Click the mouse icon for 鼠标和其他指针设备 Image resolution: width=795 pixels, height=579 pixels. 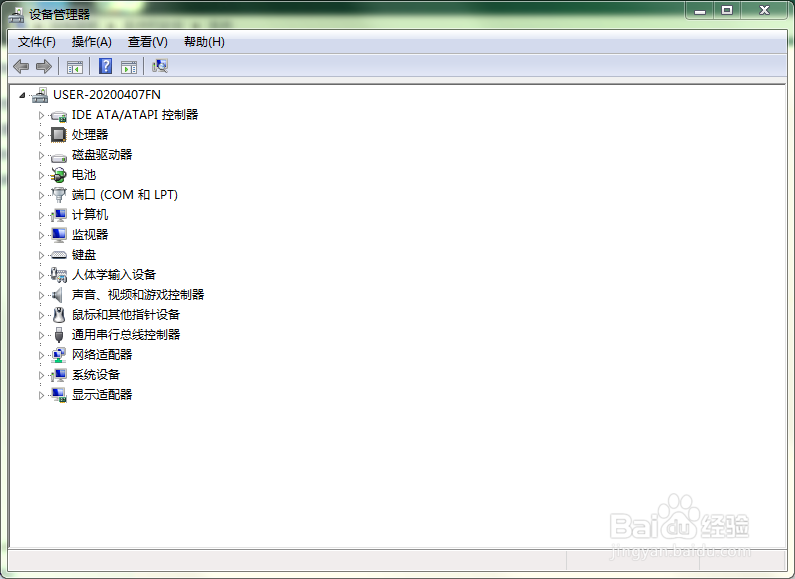59,315
